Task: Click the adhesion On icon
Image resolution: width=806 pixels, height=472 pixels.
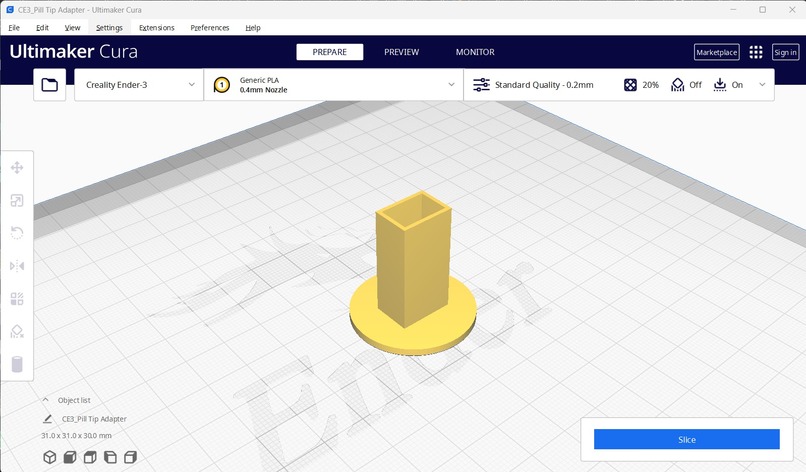Action: 720,85
